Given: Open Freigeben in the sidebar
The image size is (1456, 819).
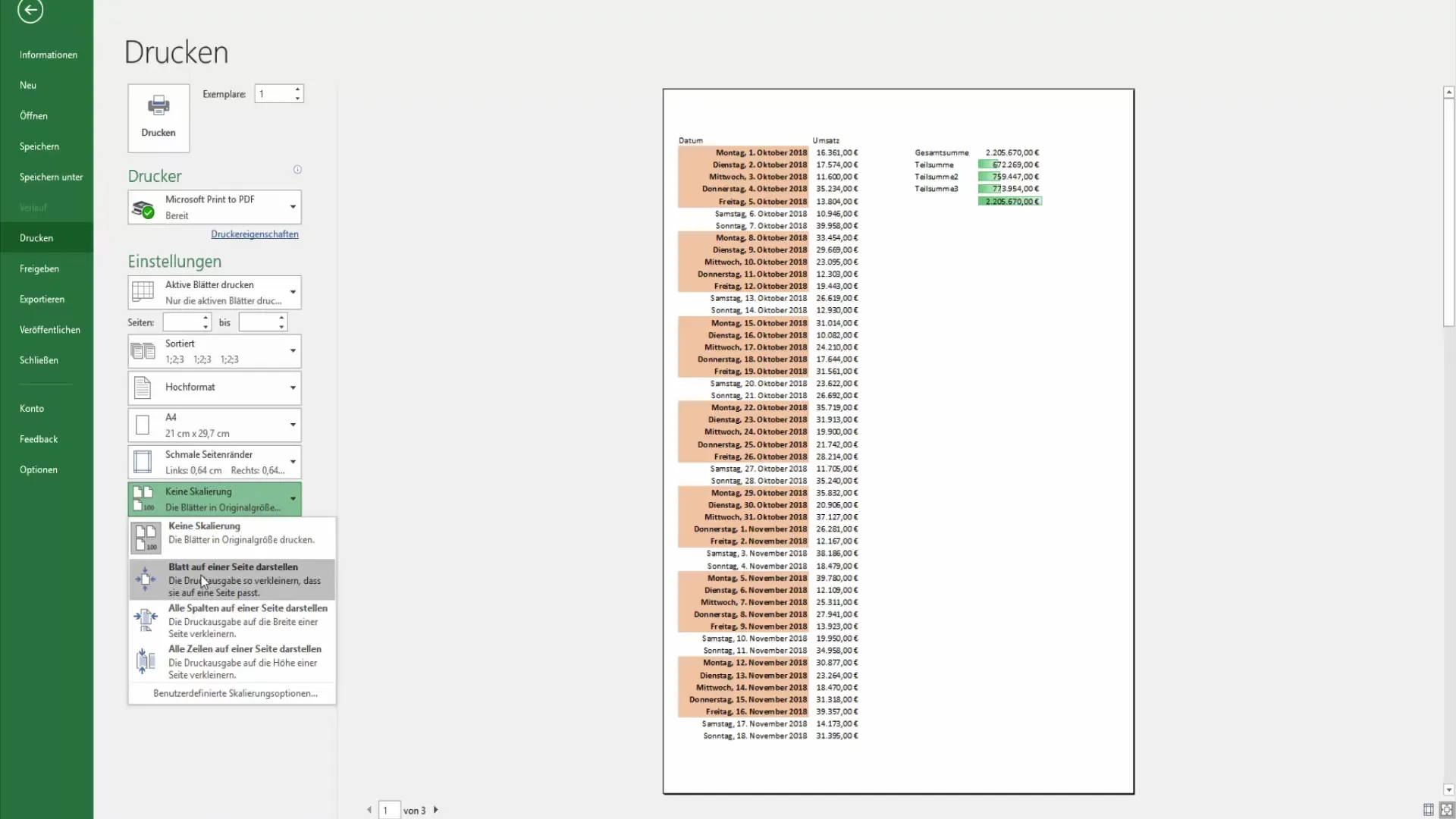Looking at the screenshot, I should (47, 268).
